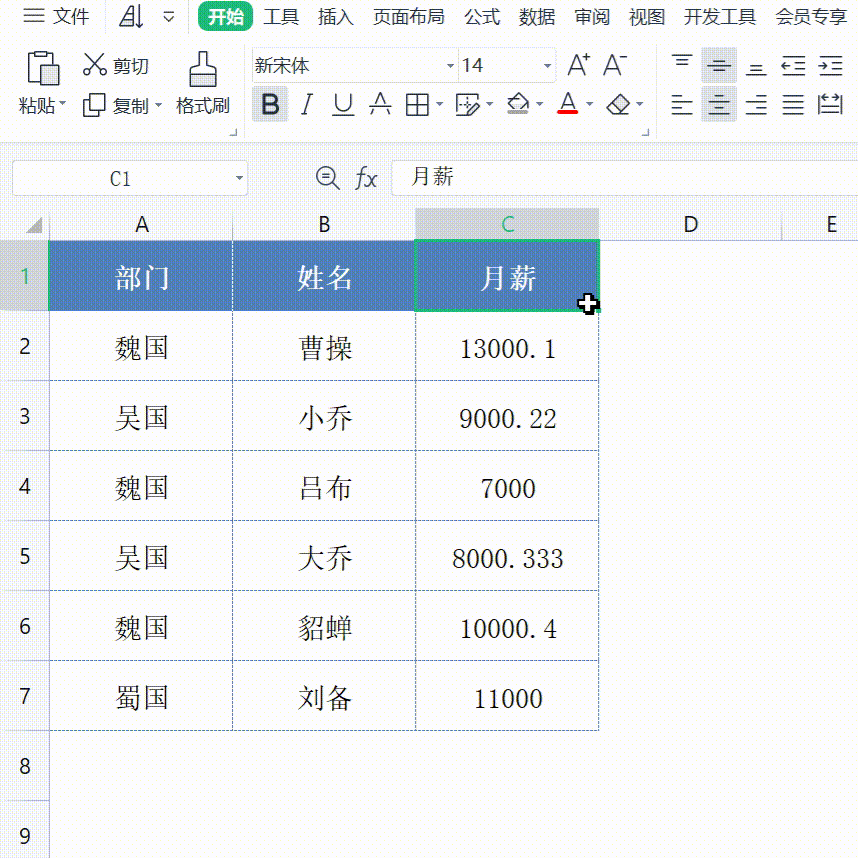Click the distributed alignment icon

coord(830,104)
